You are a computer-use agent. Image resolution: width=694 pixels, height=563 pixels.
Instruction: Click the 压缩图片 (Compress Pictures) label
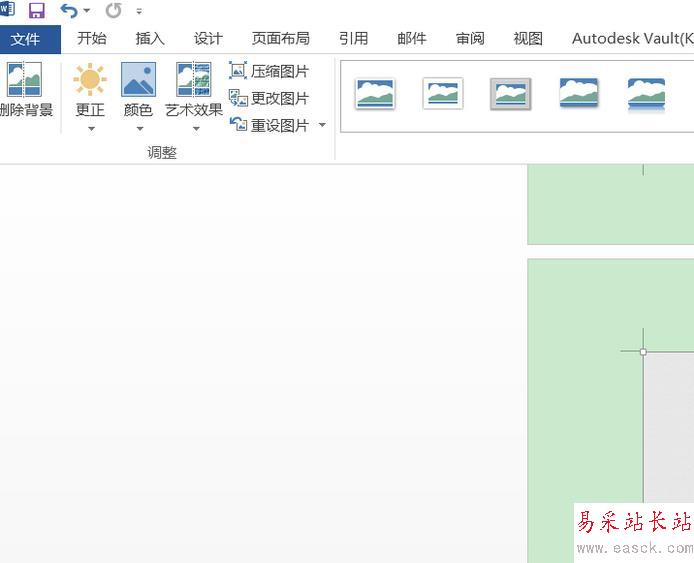pyautogui.click(x=280, y=71)
